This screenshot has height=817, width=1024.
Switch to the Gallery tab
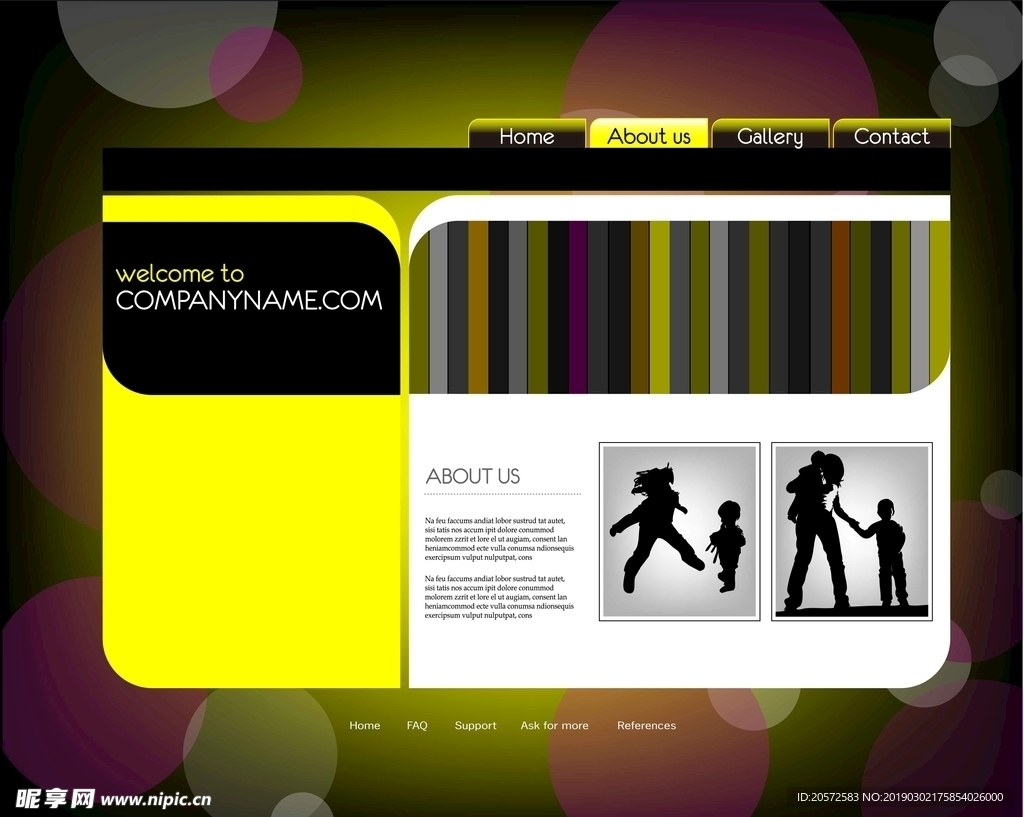click(x=770, y=134)
